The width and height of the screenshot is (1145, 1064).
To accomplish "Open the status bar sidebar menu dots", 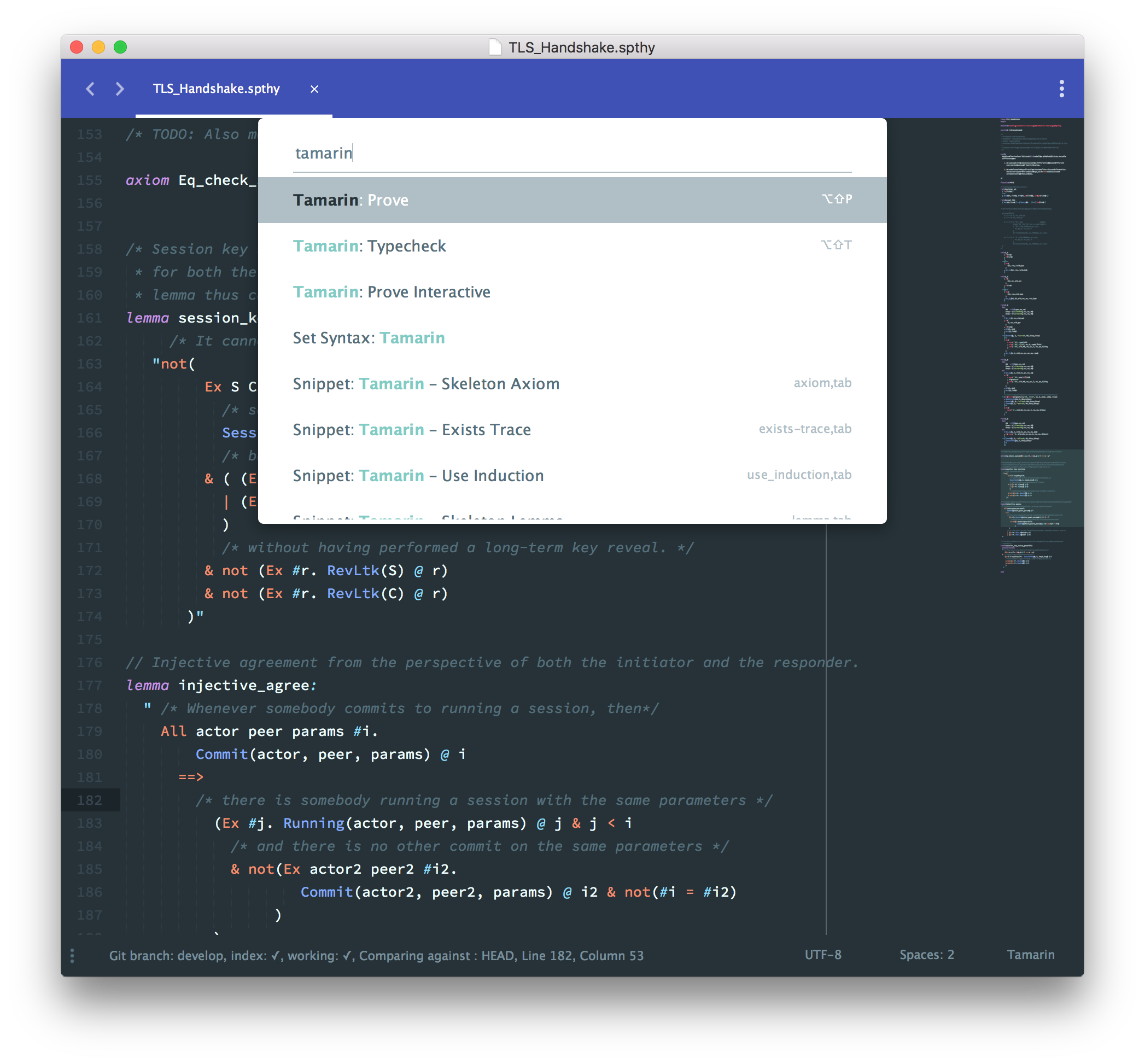I will 72,955.
